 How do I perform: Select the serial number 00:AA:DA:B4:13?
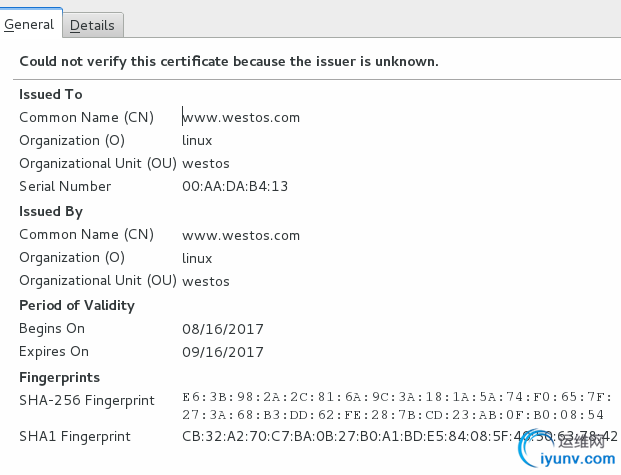point(235,187)
